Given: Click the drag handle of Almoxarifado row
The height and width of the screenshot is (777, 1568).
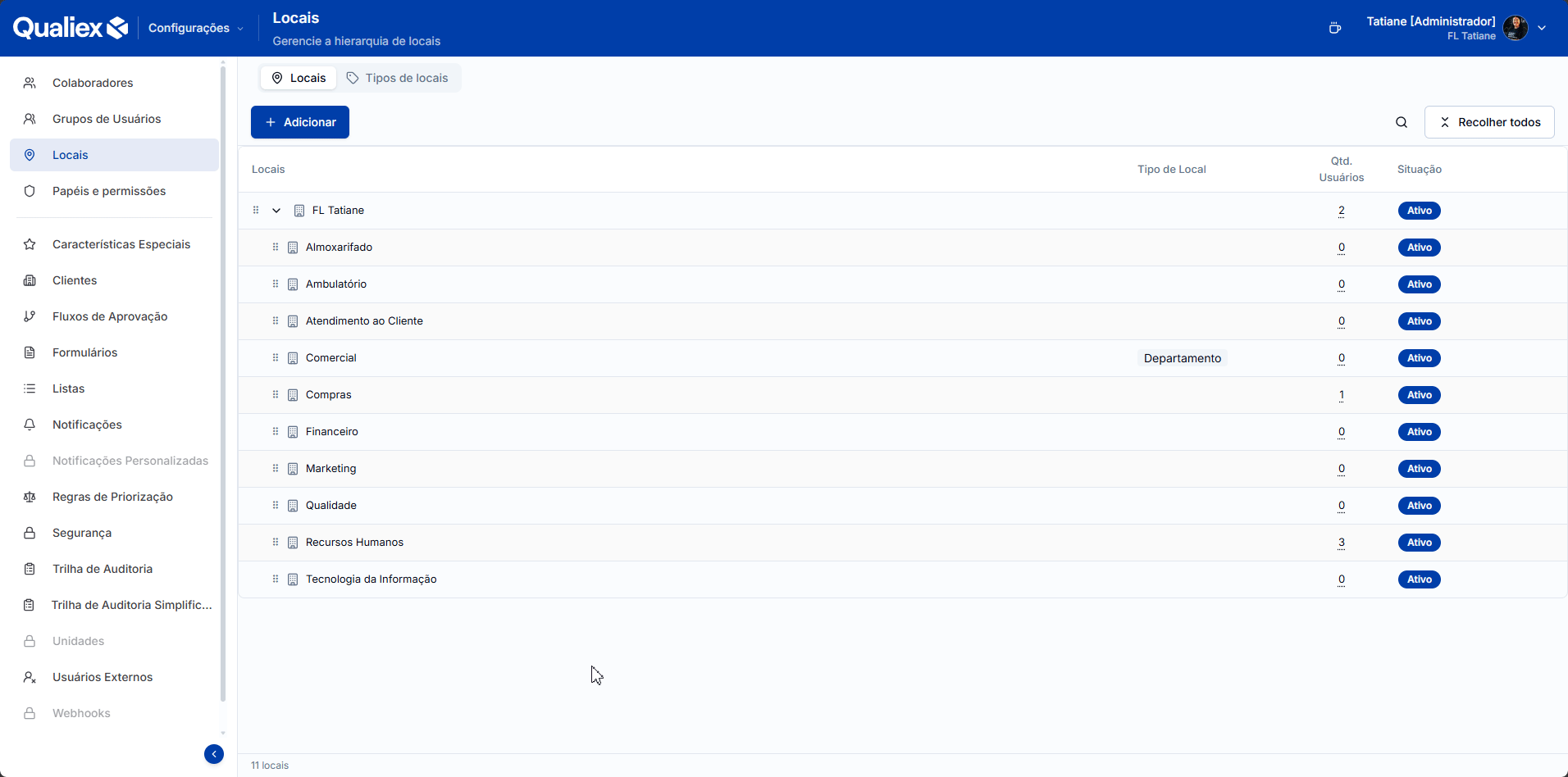Looking at the screenshot, I should pos(276,248).
